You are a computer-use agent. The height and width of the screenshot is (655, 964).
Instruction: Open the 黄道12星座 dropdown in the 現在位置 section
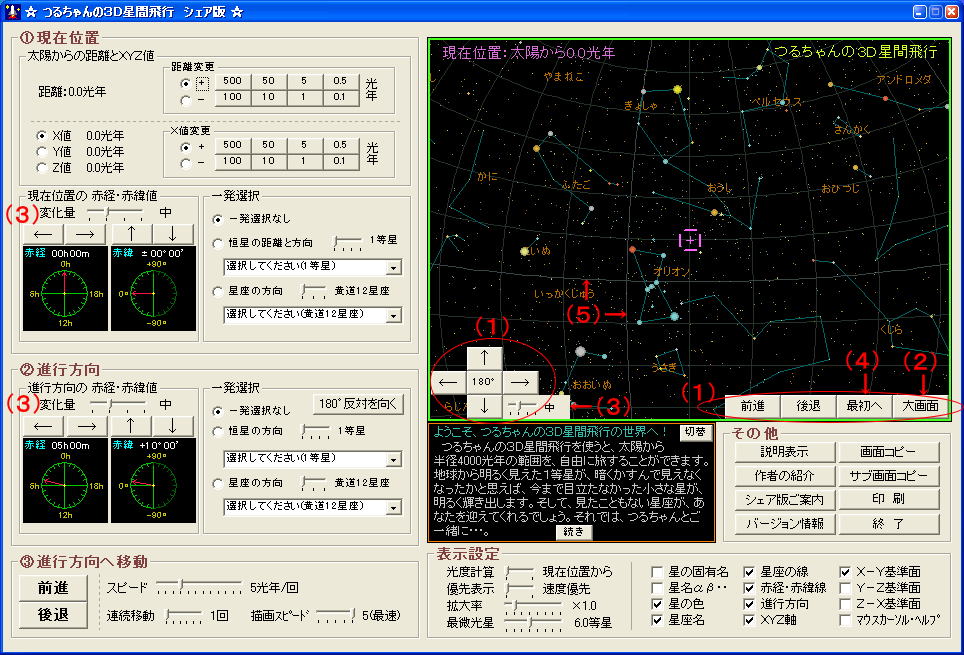[x=394, y=315]
